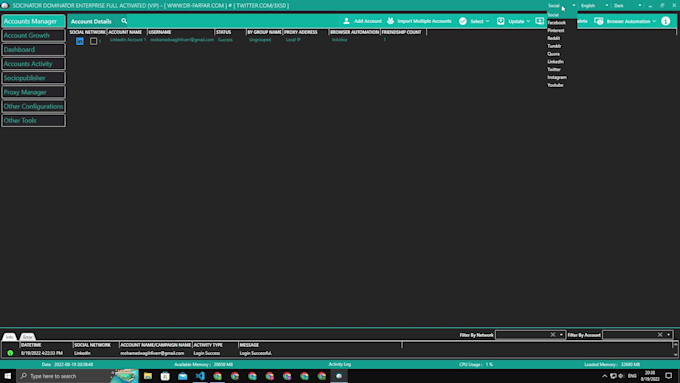Clear the Filter By Account field with its X
The image size is (680, 383).
[x=660, y=334]
